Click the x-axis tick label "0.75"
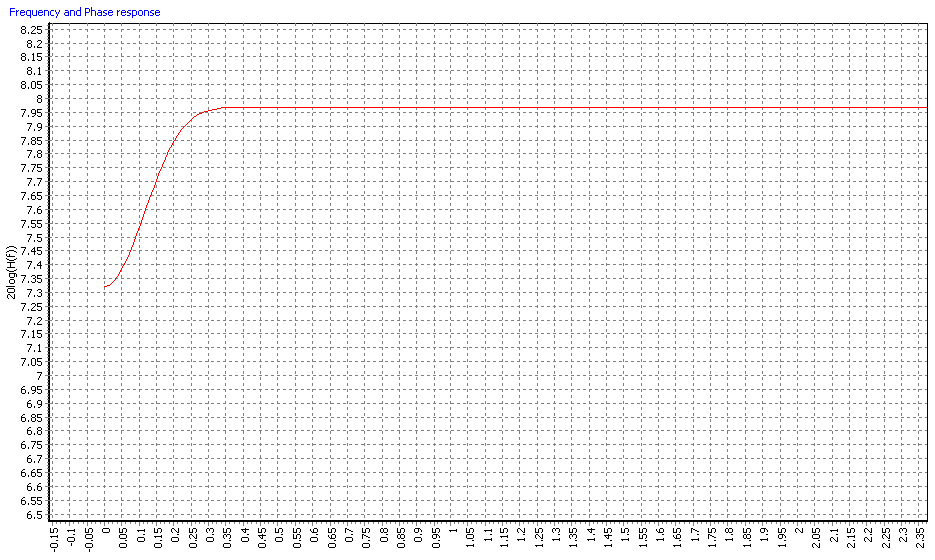Viewport: 935px width, 560px height. [x=366, y=537]
